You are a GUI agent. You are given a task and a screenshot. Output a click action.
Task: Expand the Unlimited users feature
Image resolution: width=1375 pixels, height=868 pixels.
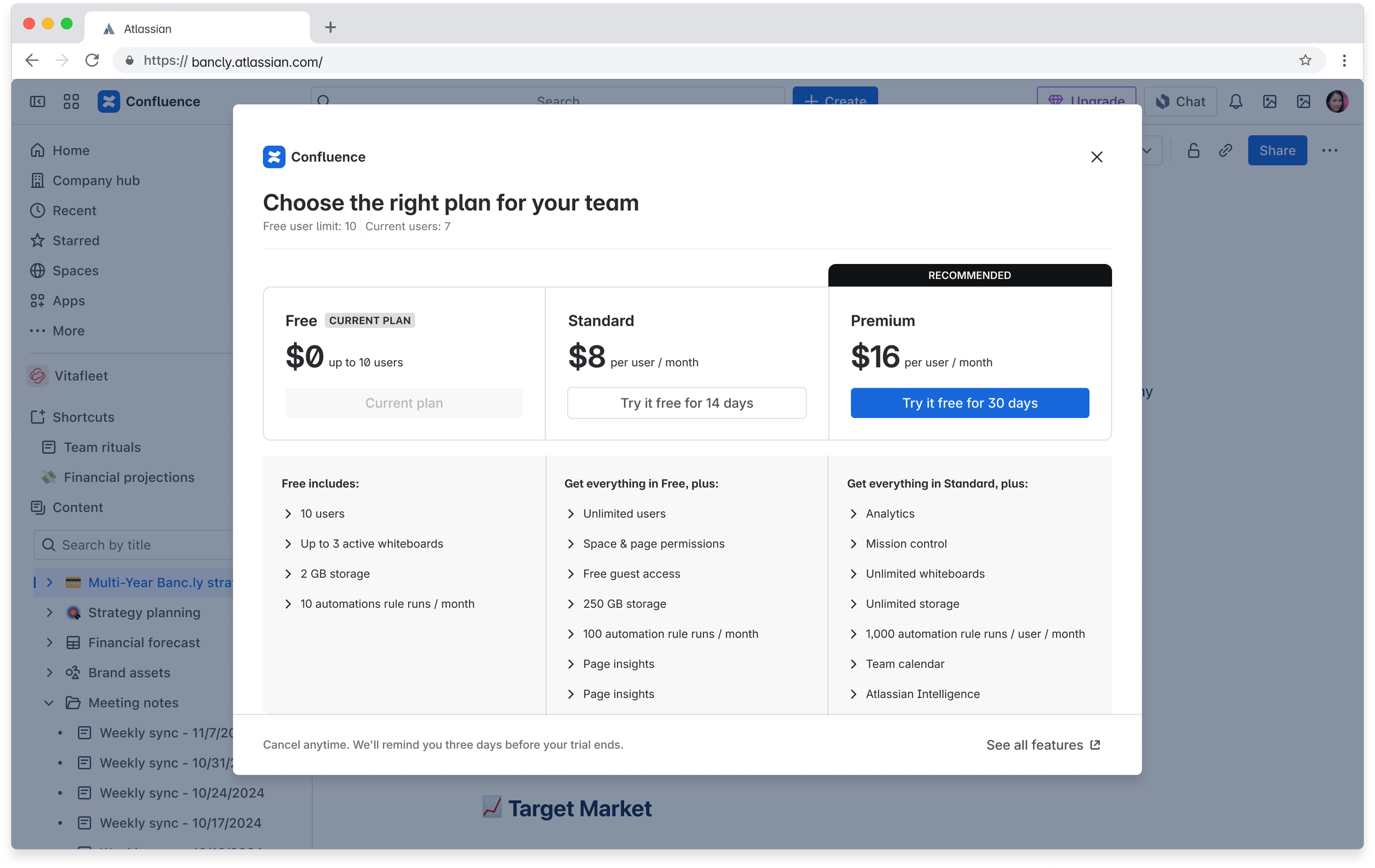point(571,514)
